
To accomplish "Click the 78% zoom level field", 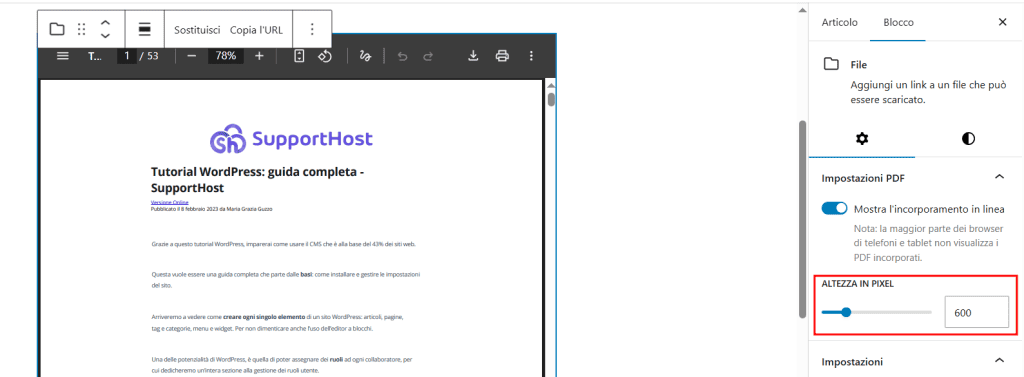I will pos(226,56).
